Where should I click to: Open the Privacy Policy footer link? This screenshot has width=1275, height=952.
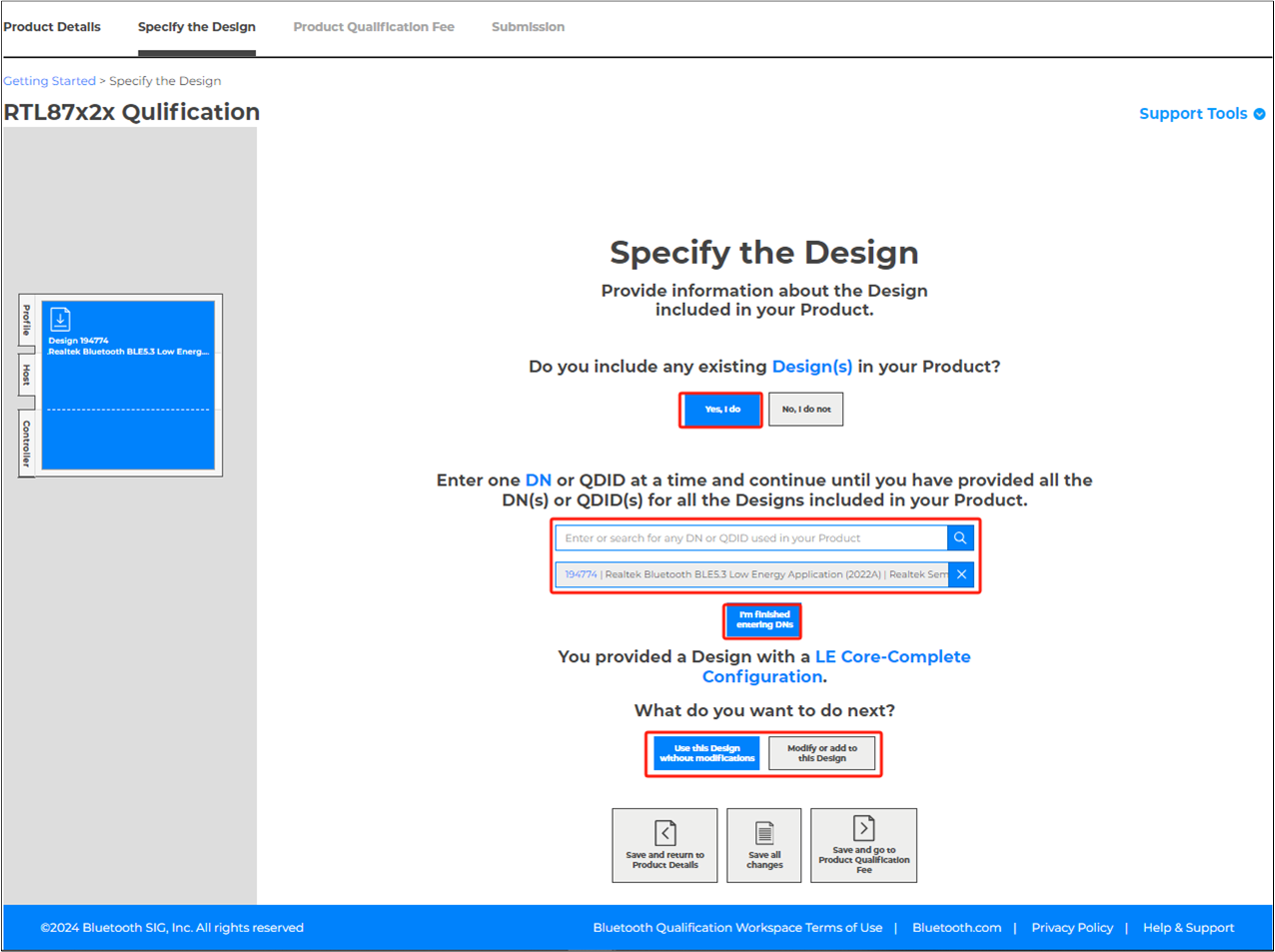pyautogui.click(x=1072, y=928)
